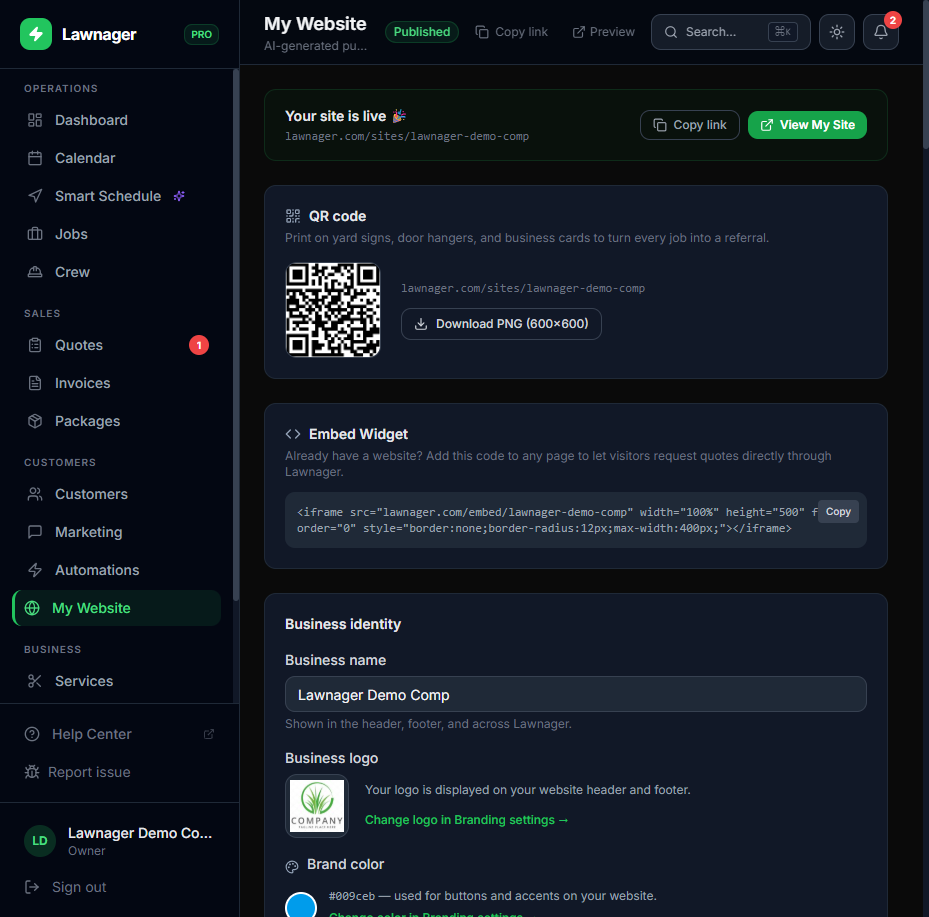Click the Business name input field
Image resolution: width=929 pixels, height=917 pixels.
576,694
